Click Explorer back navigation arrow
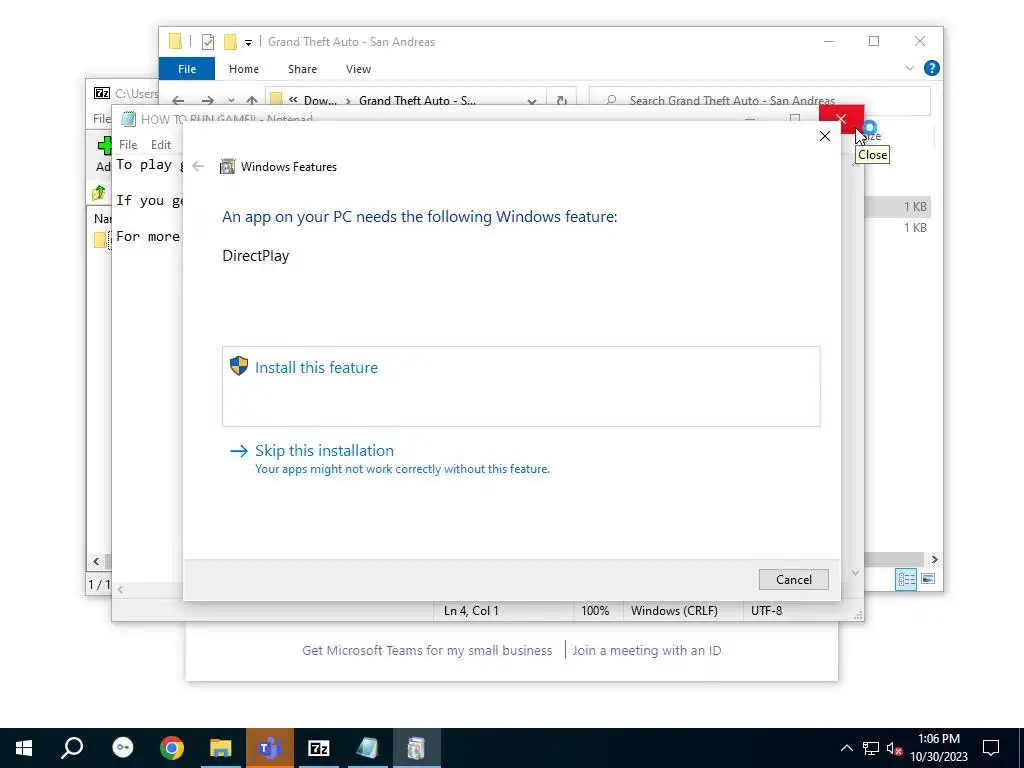This screenshot has width=1024, height=768. [178, 101]
